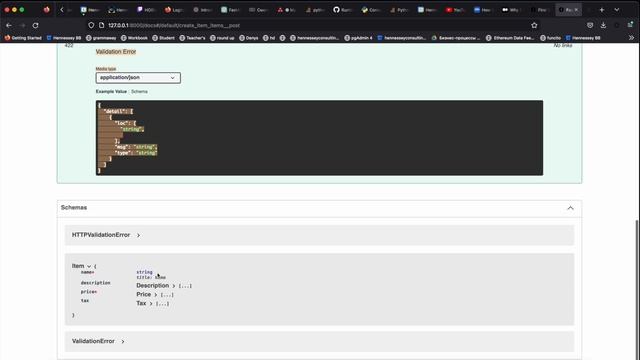Close the active browser tab

tap(576, 10)
